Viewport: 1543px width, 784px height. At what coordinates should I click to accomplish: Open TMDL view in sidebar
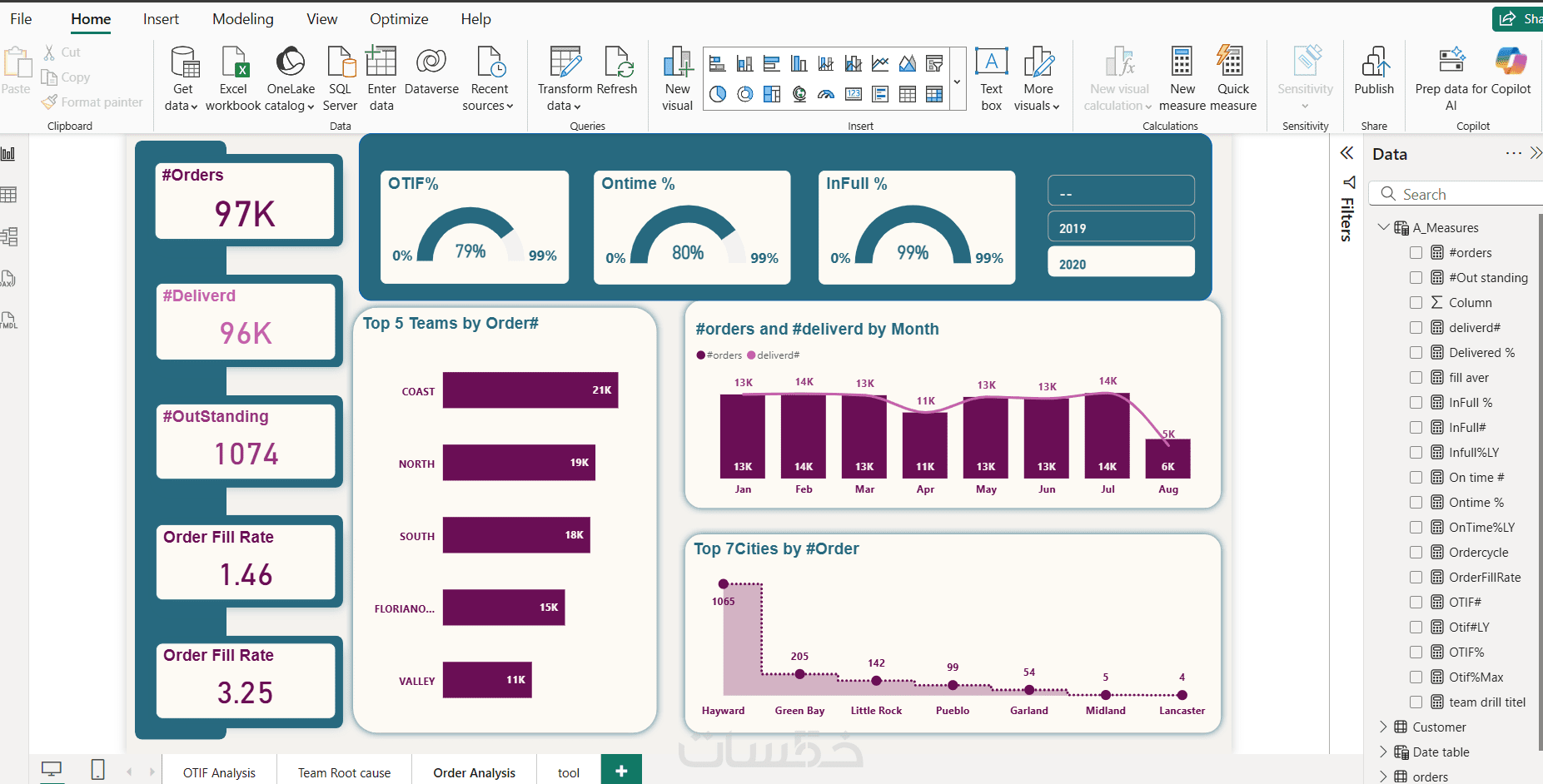tap(8, 320)
